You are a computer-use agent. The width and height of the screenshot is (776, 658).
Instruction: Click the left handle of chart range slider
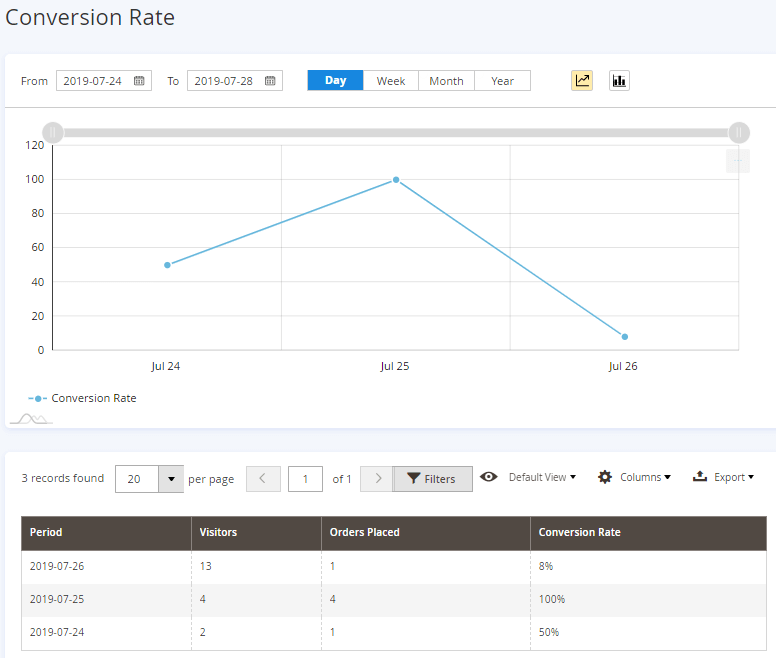(53, 132)
